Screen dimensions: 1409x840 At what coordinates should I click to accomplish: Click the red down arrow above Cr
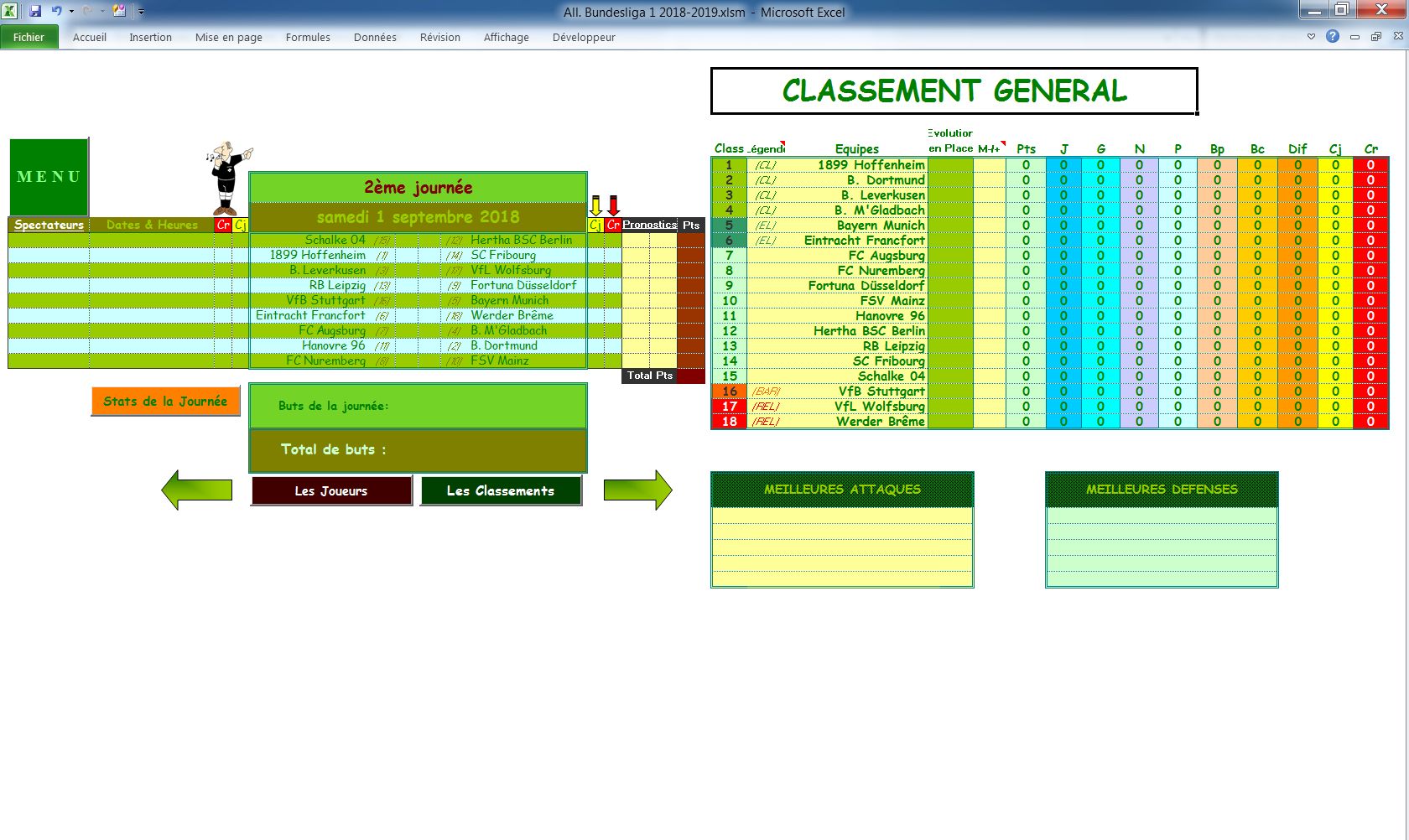click(613, 205)
